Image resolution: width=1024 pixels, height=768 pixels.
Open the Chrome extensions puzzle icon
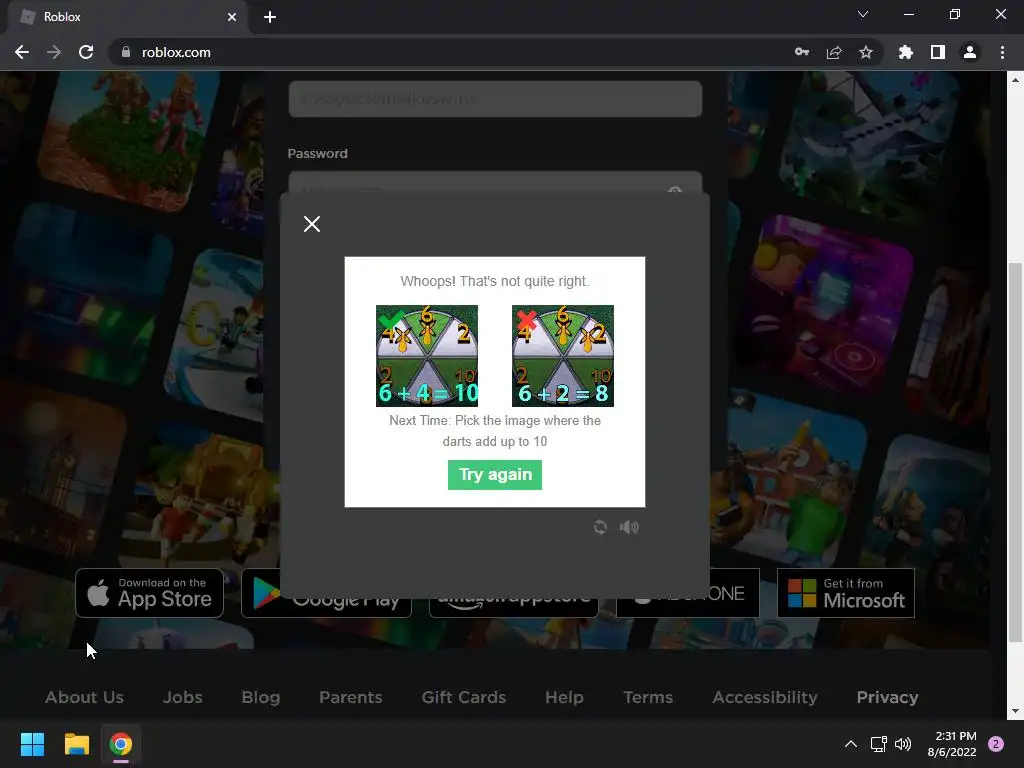click(x=906, y=52)
